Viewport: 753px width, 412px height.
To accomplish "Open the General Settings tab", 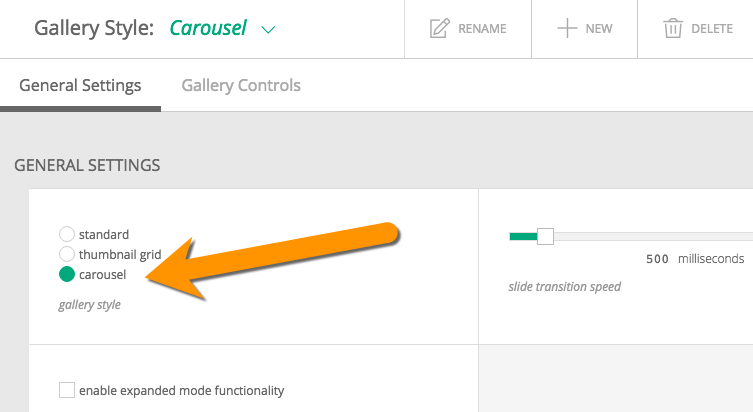I will click(x=80, y=85).
